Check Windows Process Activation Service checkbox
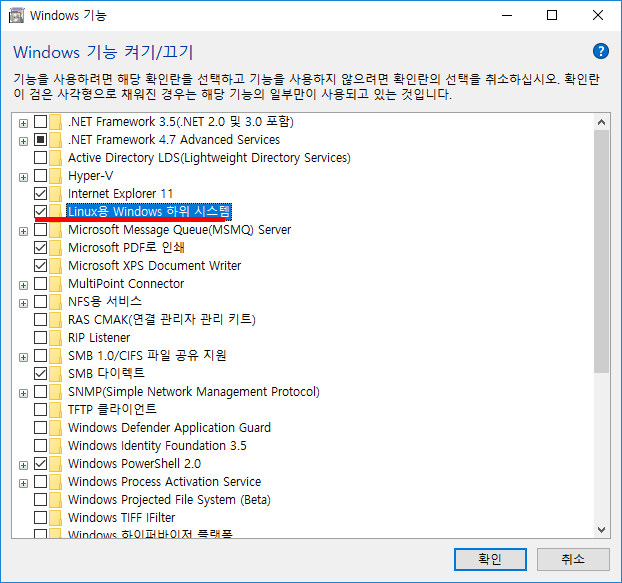622x583 pixels. [x=40, y=481]
